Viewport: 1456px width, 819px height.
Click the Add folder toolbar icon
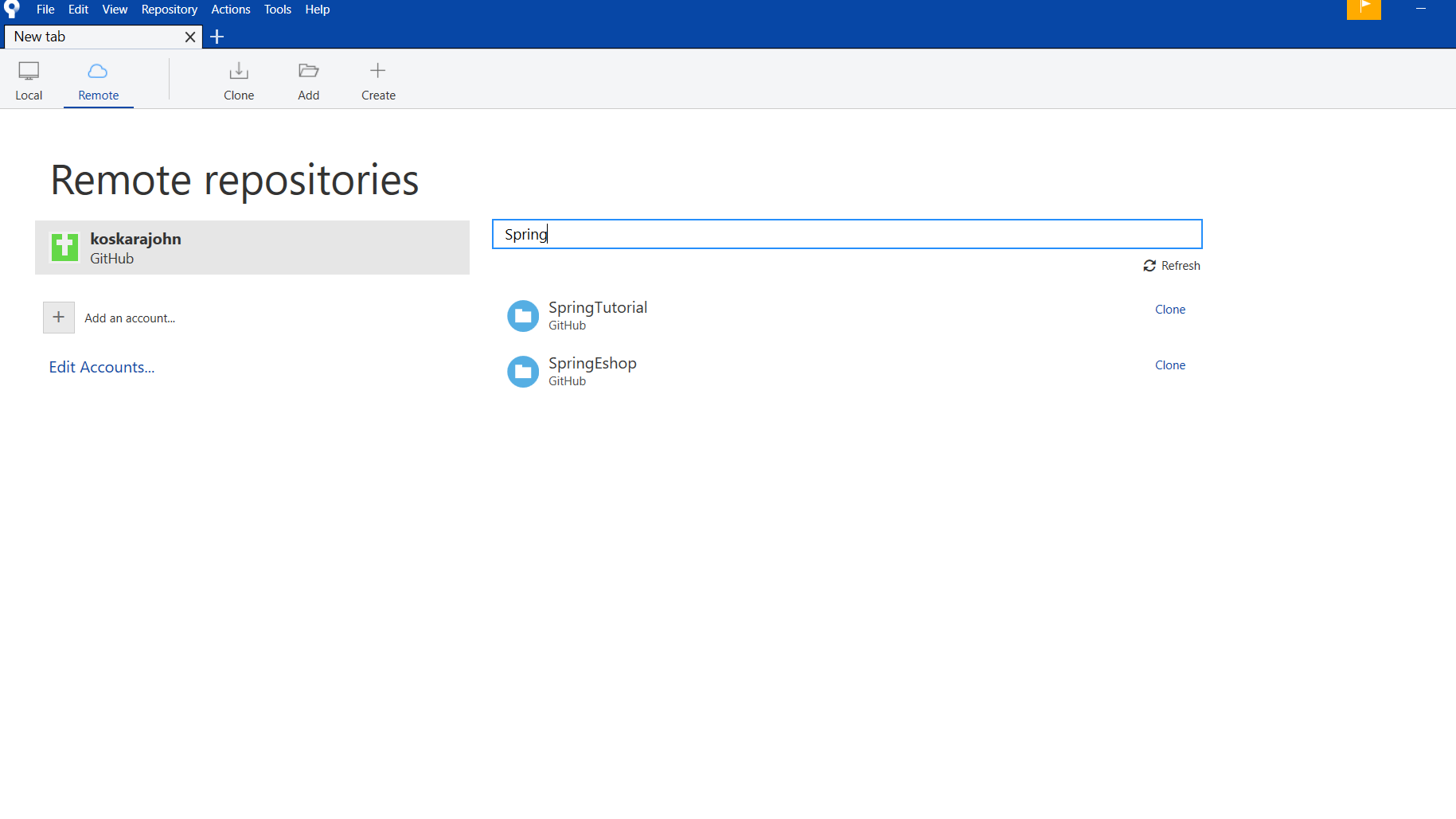309,71
